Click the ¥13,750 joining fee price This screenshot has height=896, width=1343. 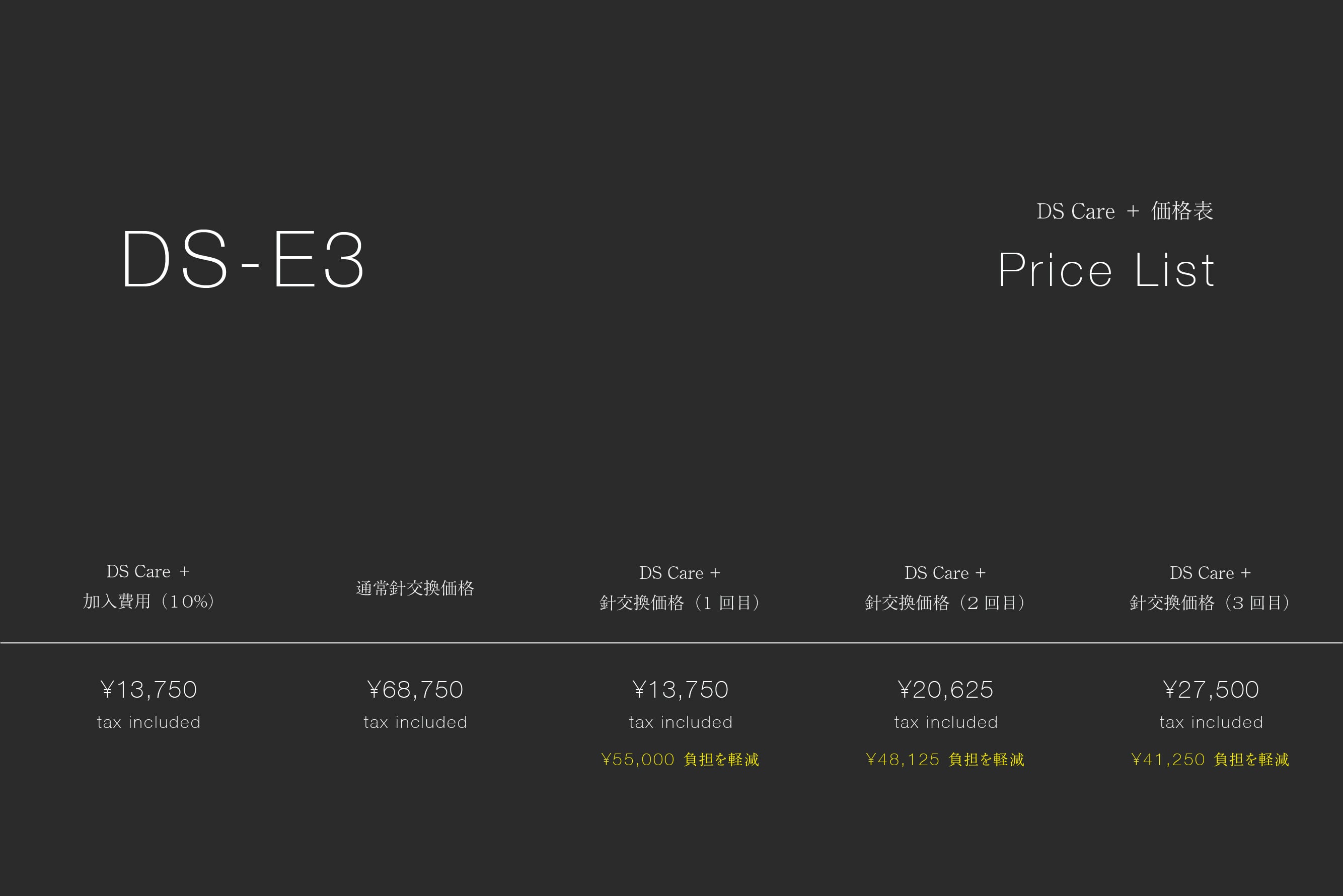pyautogui.click(x=148, y=690)
